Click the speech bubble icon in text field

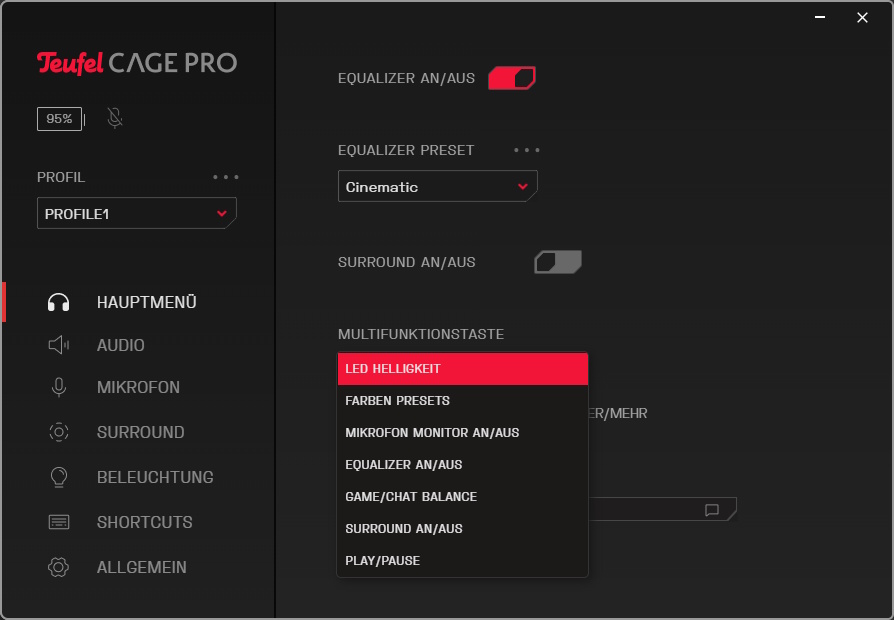click(x=712, y=510)
